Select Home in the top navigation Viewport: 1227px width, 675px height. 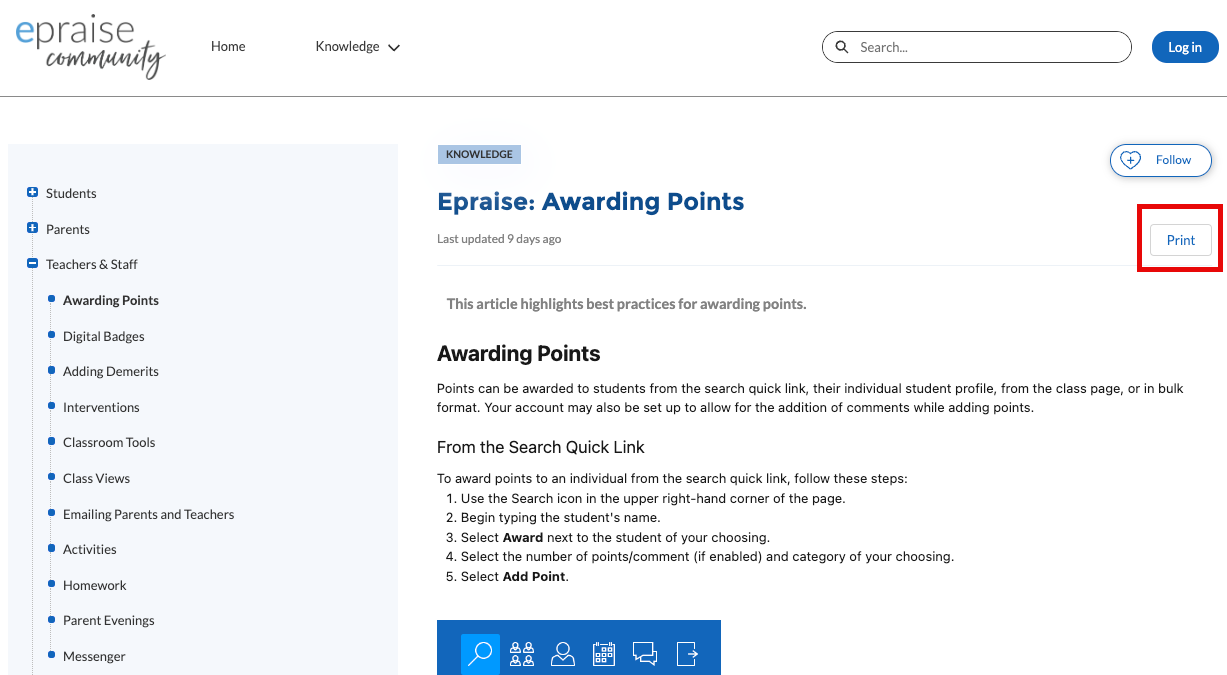pos(228,46)
